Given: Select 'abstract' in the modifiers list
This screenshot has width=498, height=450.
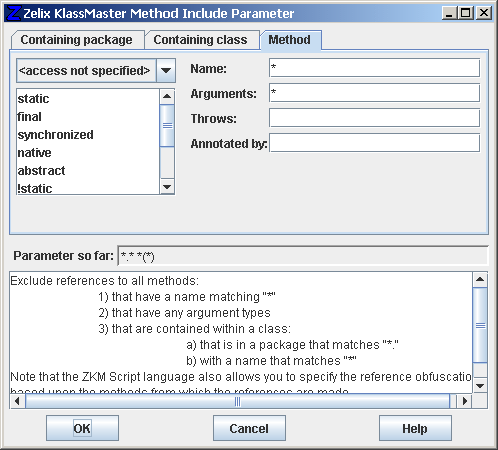Looking at the screenshot, I should pos(88,171).
